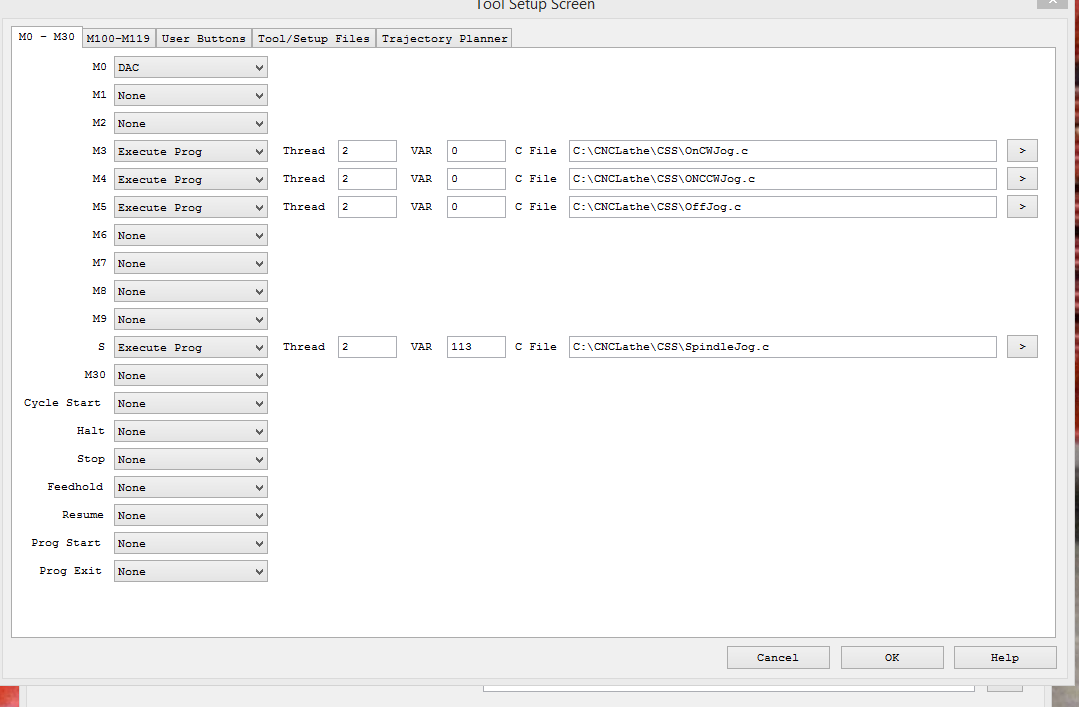Open the Tool/Setup Files tab
1079x707 pixels.
coord(313,39)
